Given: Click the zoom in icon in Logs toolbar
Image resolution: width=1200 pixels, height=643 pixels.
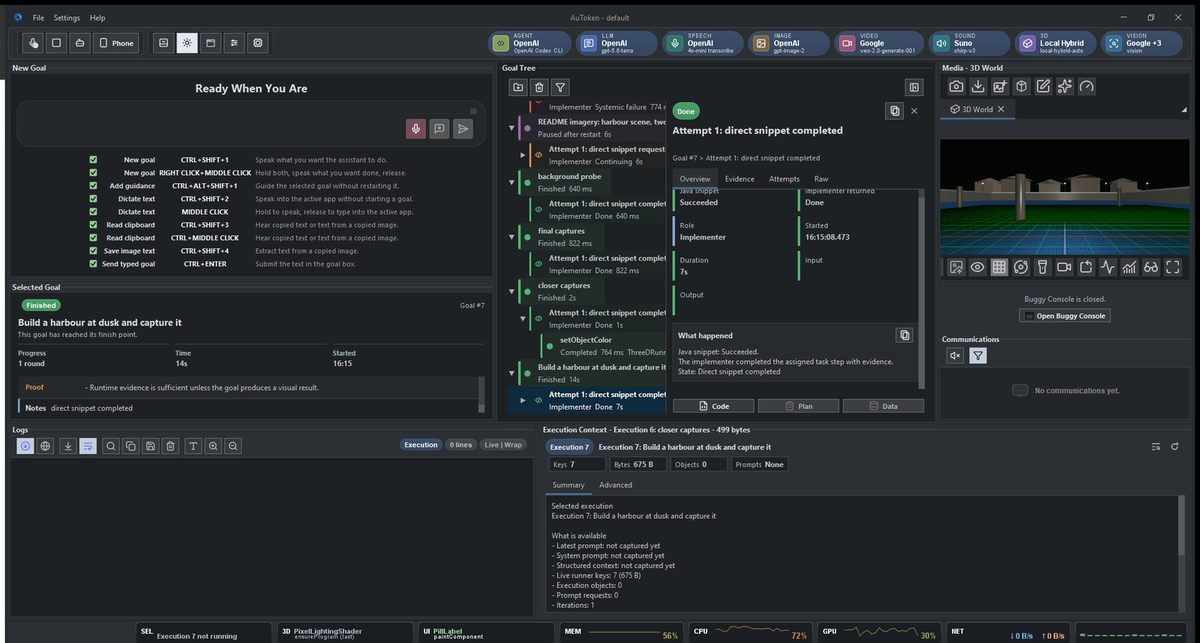Looking at the screenshot, I should pos(213,446).
